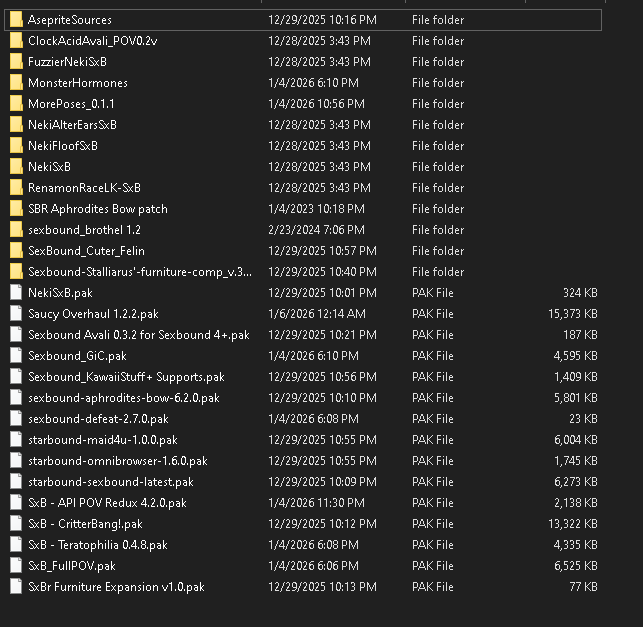
Task: Click the ClockAcidAvali_POV0.2v folder icon
Action: coord(16,41)
